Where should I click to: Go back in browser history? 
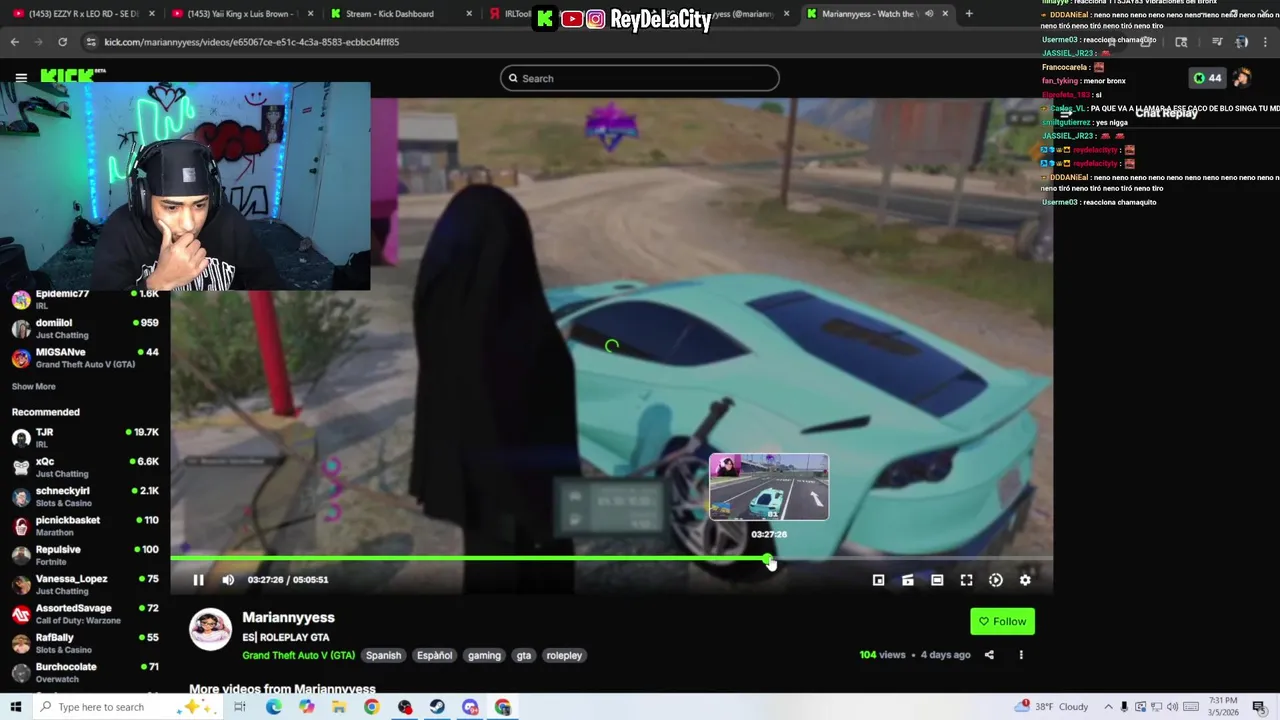pos(14,42)
